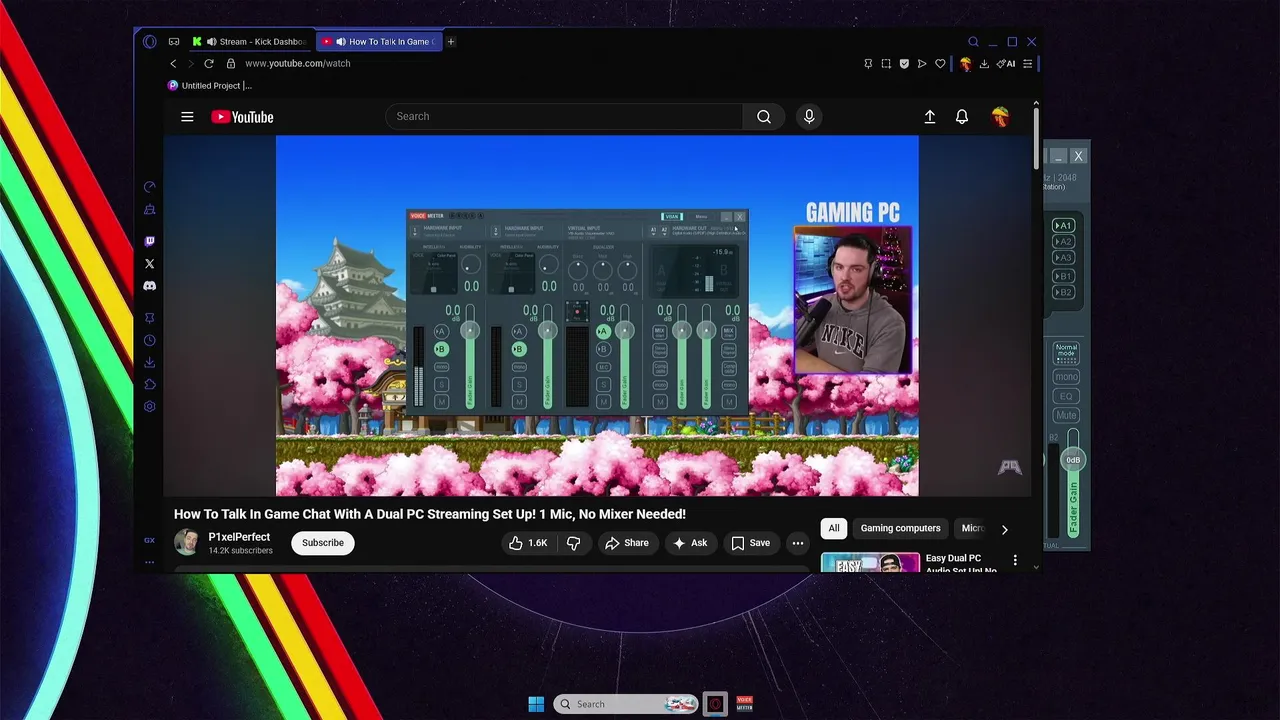Open the YouTube account avatar menu
This screenshot has height=720, width=1280.
click(x=1000, y=117)
